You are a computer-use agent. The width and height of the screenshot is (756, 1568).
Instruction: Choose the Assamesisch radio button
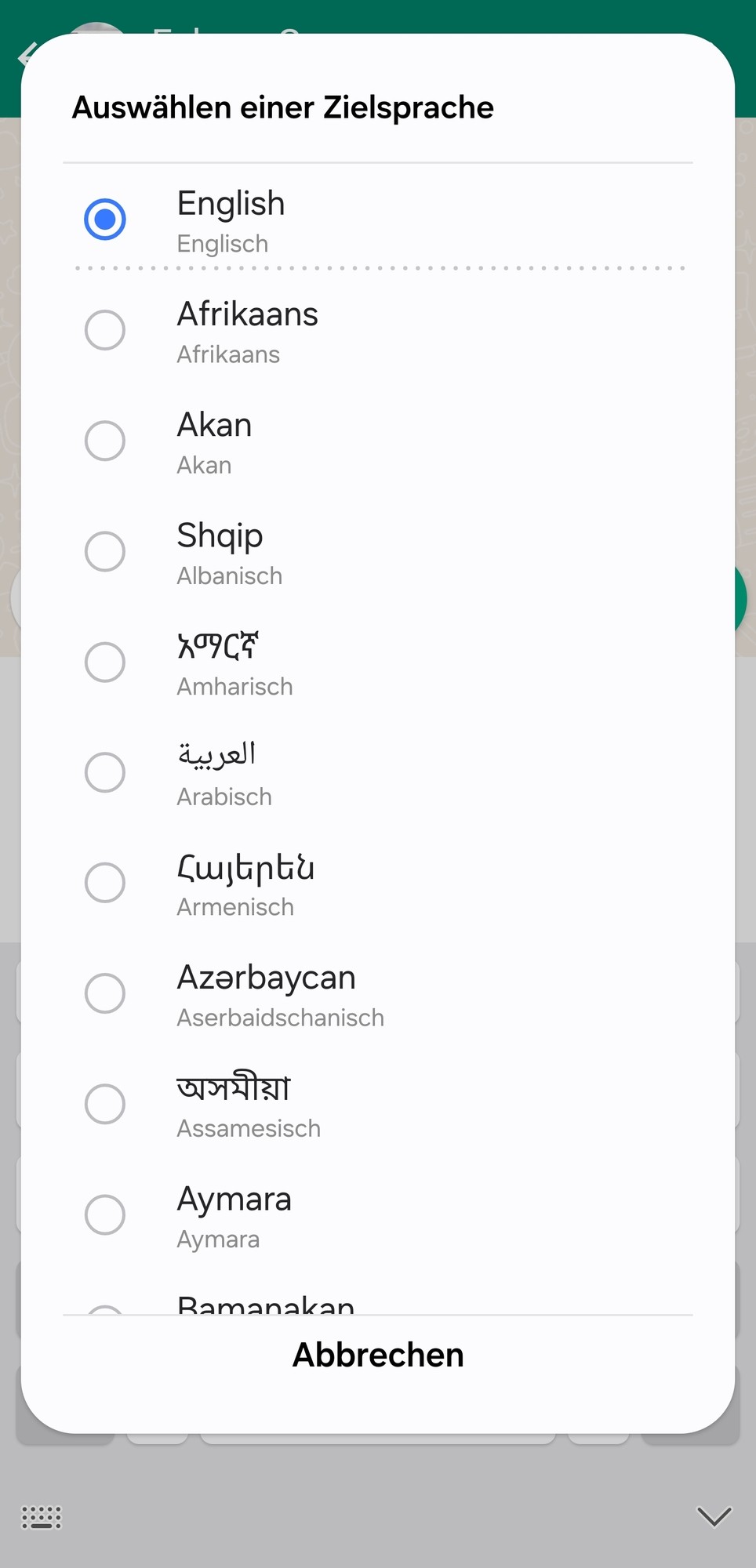(105, 1104)
